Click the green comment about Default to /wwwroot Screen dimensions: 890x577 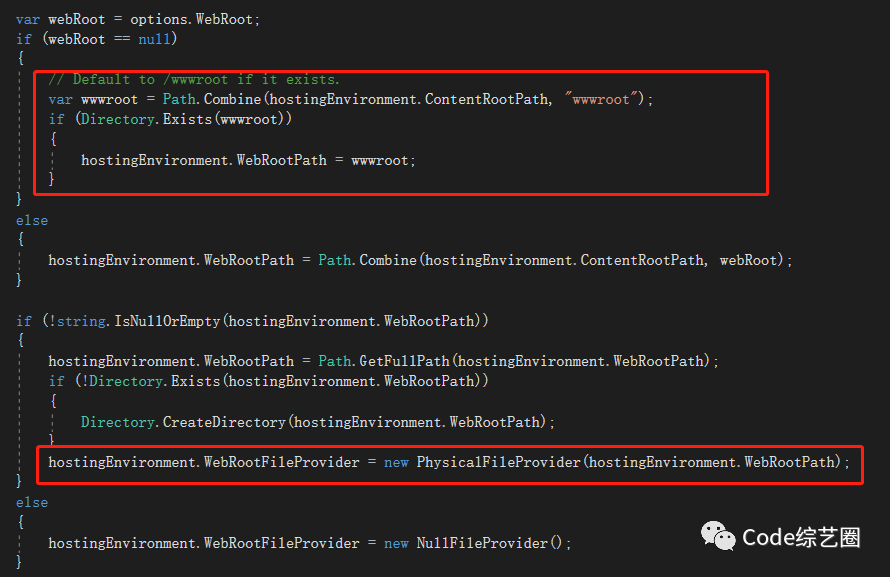point(194,79)
